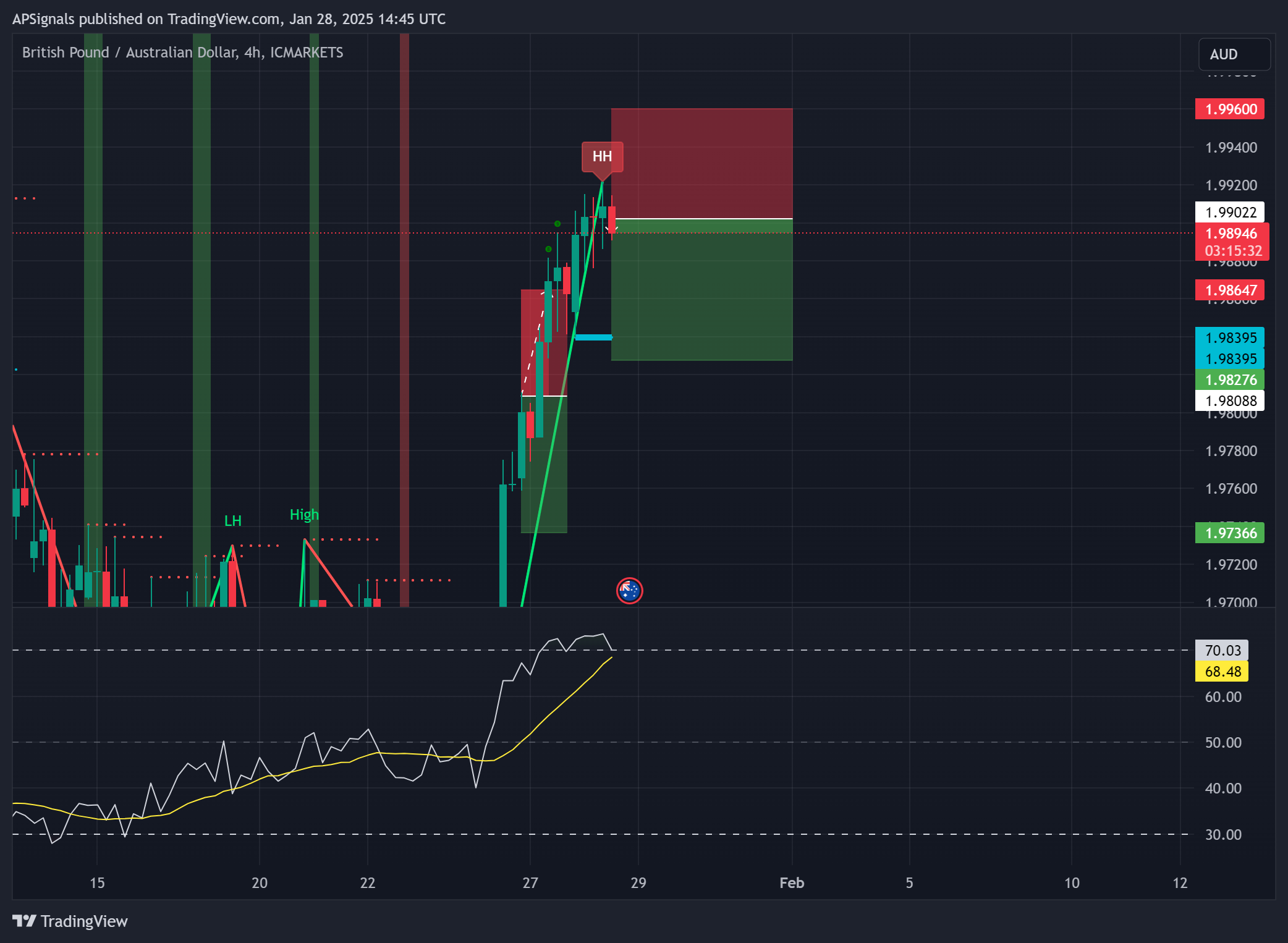Viewport: 1288px width, 943px height.
Task: Click the APSignals published header text
Action: (229, 19)
